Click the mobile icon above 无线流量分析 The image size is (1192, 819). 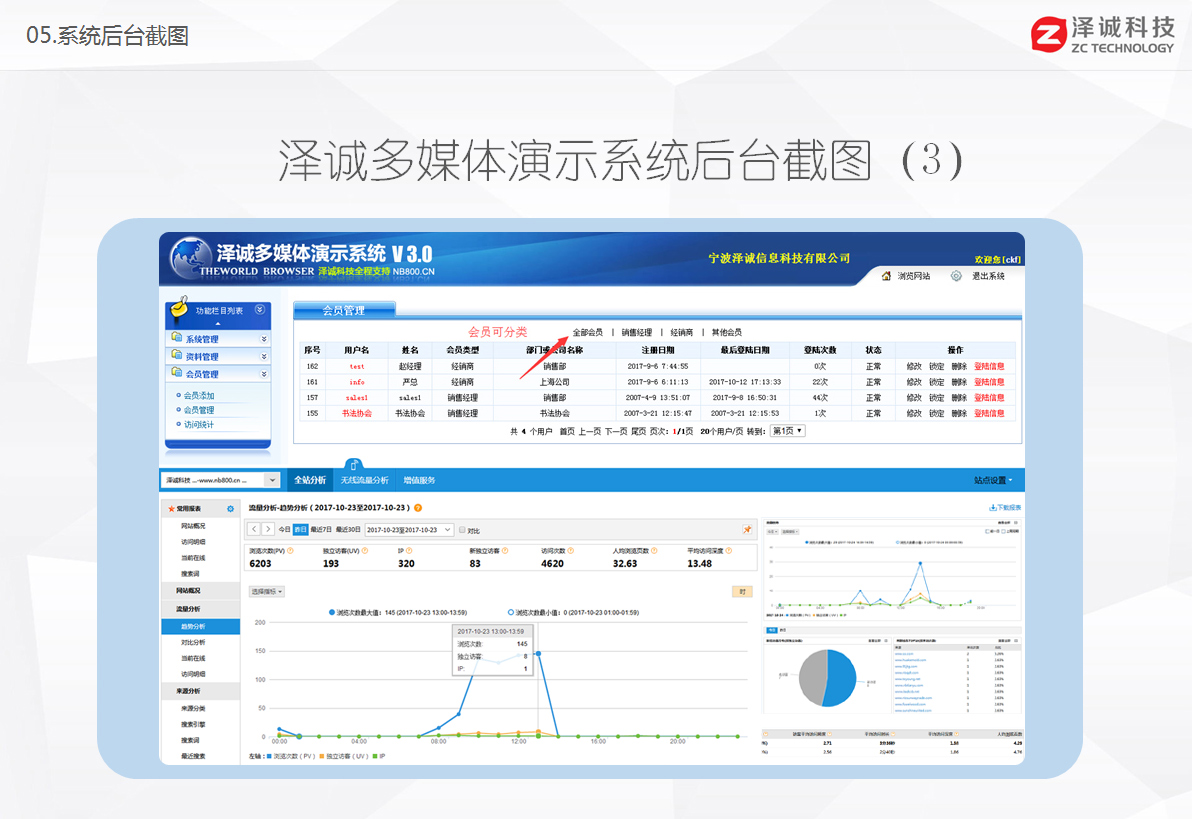click(x=352, y=463)
